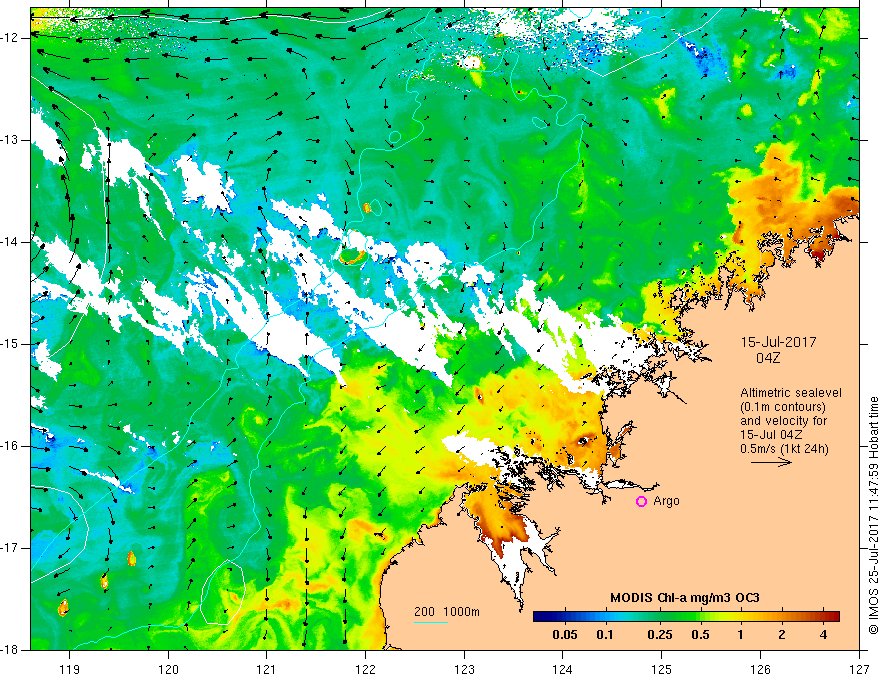
Task: Click latitude label -17
Action: click(11, 548)
